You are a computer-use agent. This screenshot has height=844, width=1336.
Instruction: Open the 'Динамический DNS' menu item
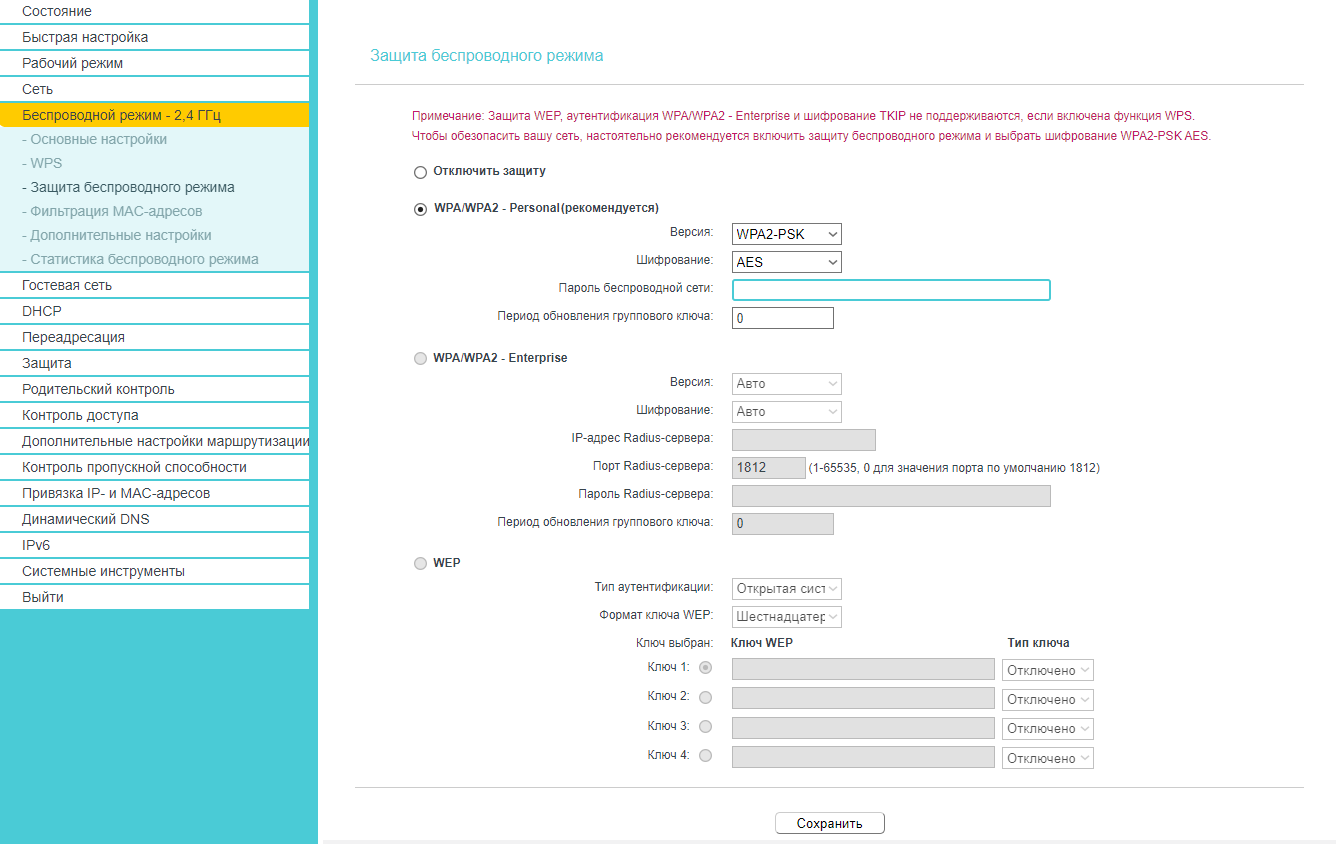pyautogui.click(x=154, y=519)
